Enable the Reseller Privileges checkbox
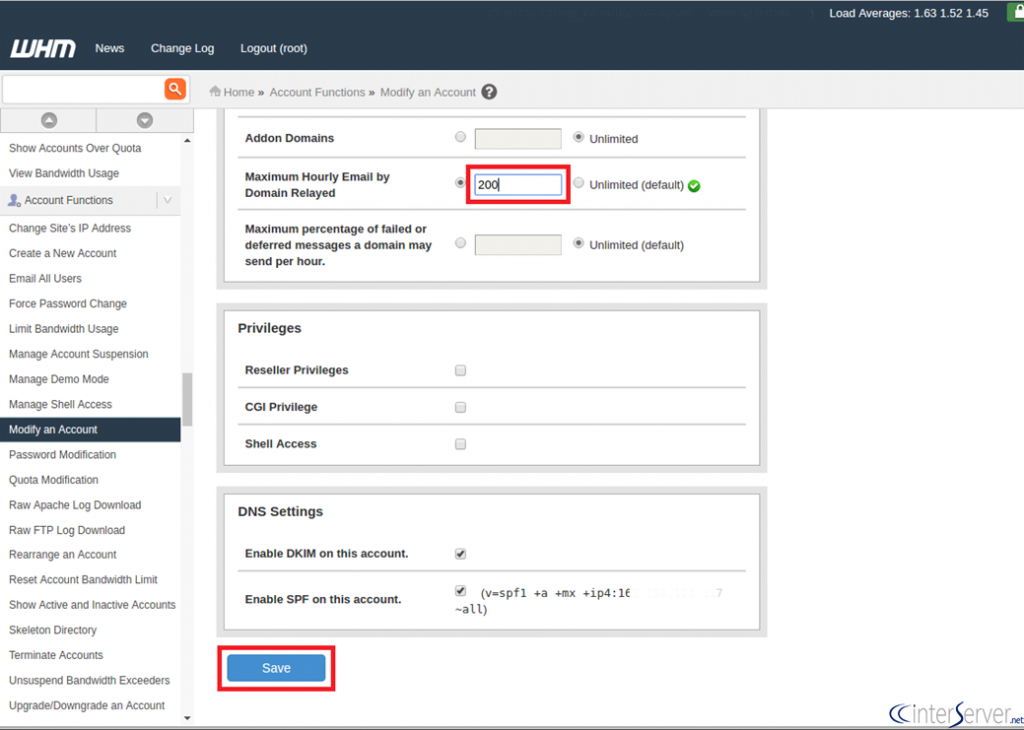The width and height of the screenshot is (1024, 730). click(460, 370)
